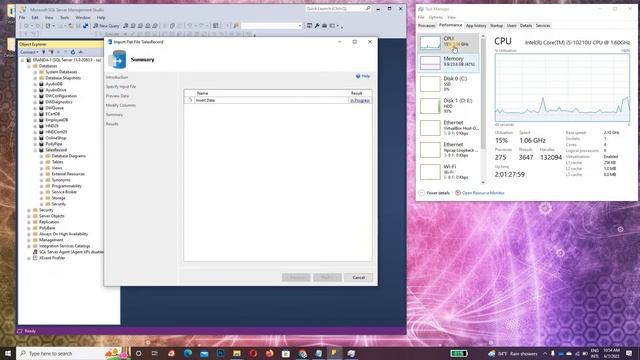Image resolution: width=640 pixels, height=360 pixels.
Task: Open Firefox from the taskbar
Action: (x=269, y=353)
